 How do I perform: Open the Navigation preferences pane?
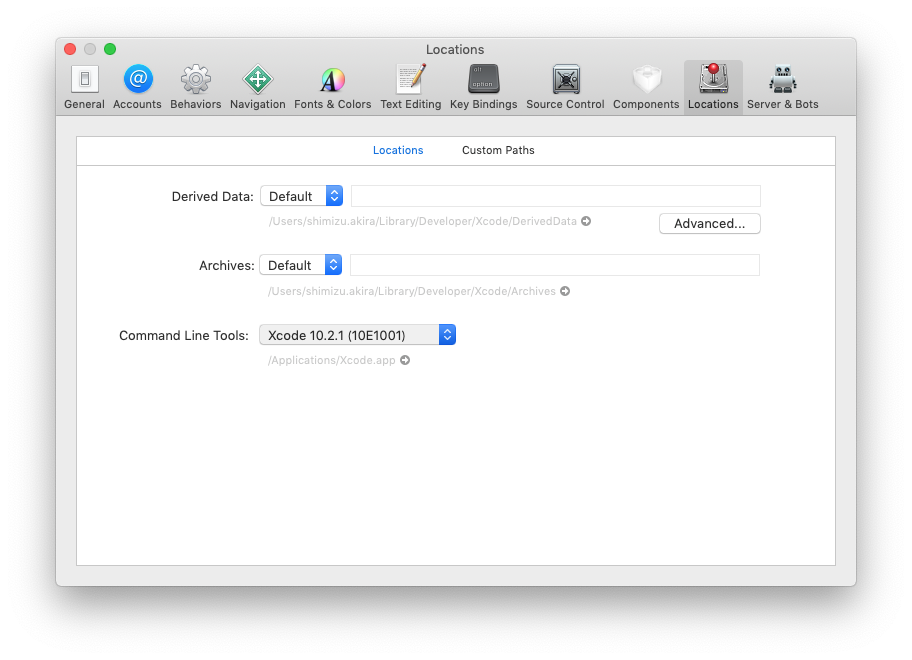[x=258, y=87]
